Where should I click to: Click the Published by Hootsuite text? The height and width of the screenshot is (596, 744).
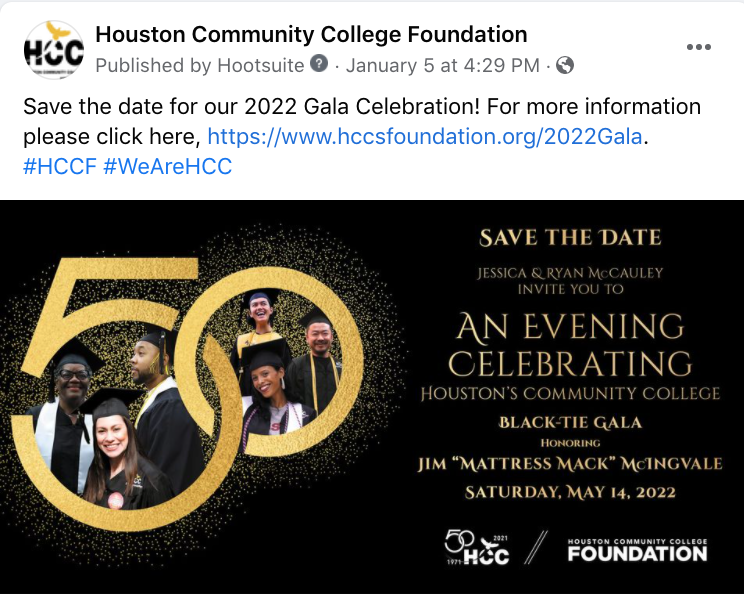point(200,65)
